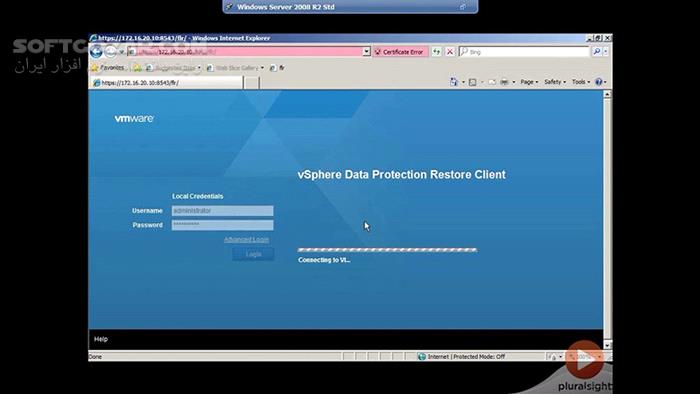This screenshot has width=700, height=394.
Task: Expand the Print options dropdown arrow
Action: pyautogui.click(x=513, y=82)
